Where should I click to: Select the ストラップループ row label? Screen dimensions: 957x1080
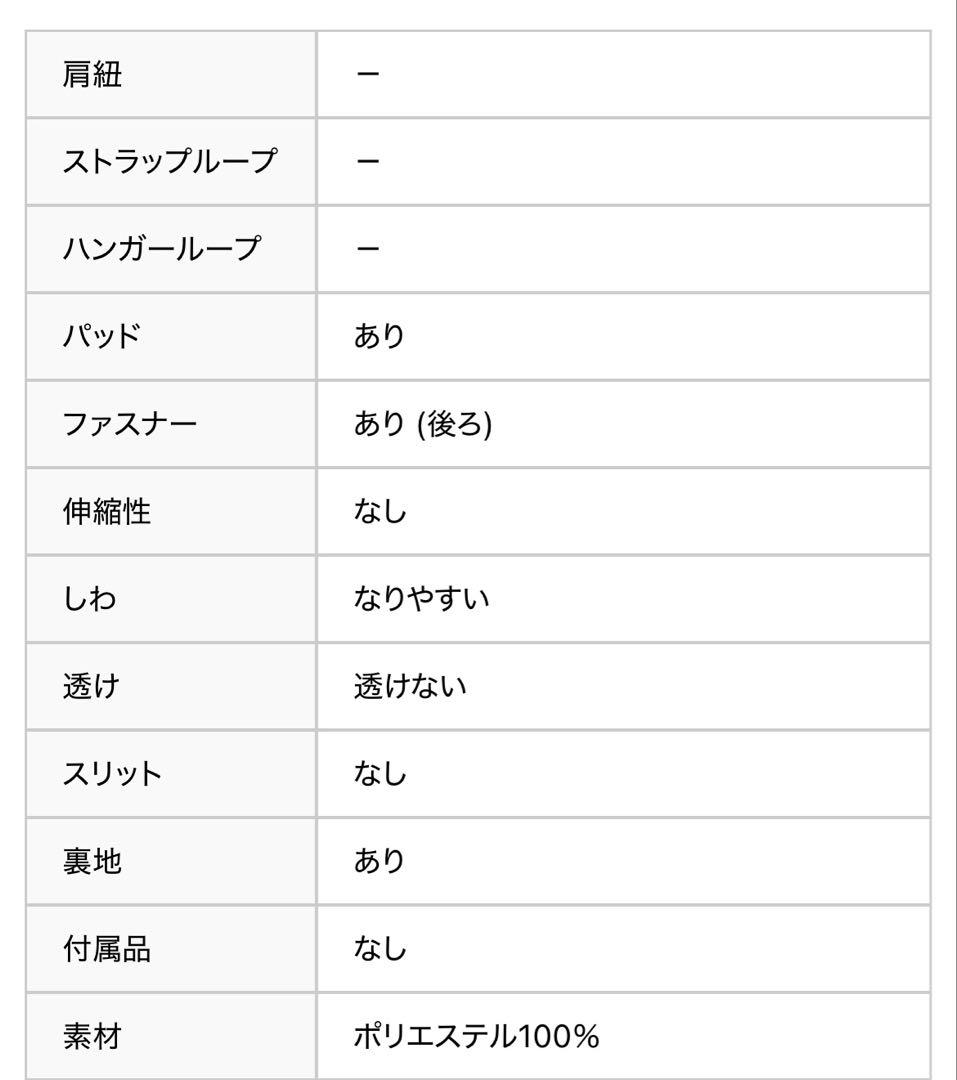[169, 161]
